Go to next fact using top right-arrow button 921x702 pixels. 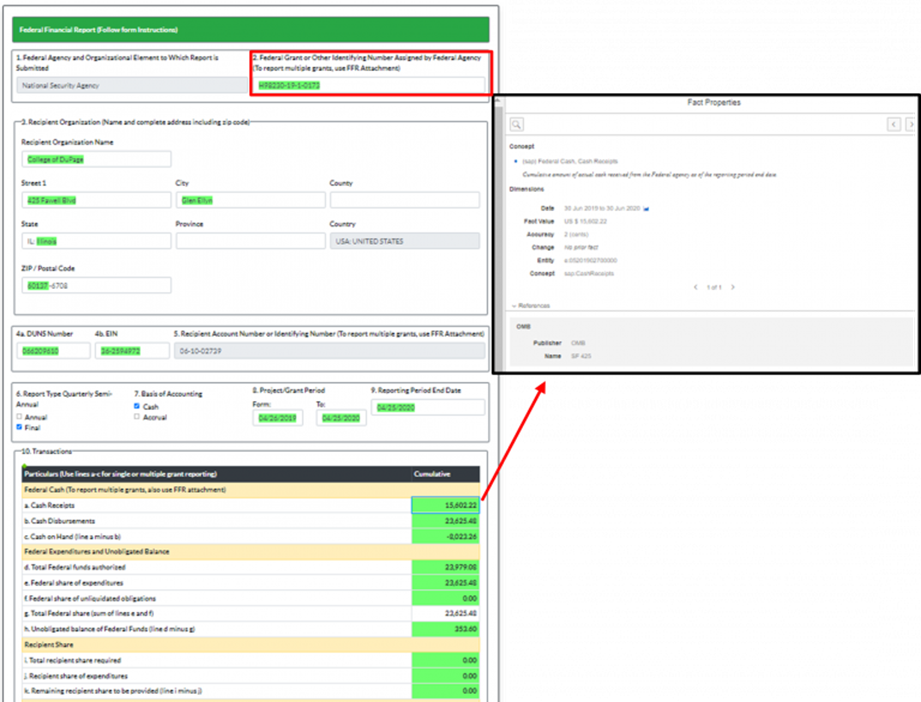tap(911, 125)
